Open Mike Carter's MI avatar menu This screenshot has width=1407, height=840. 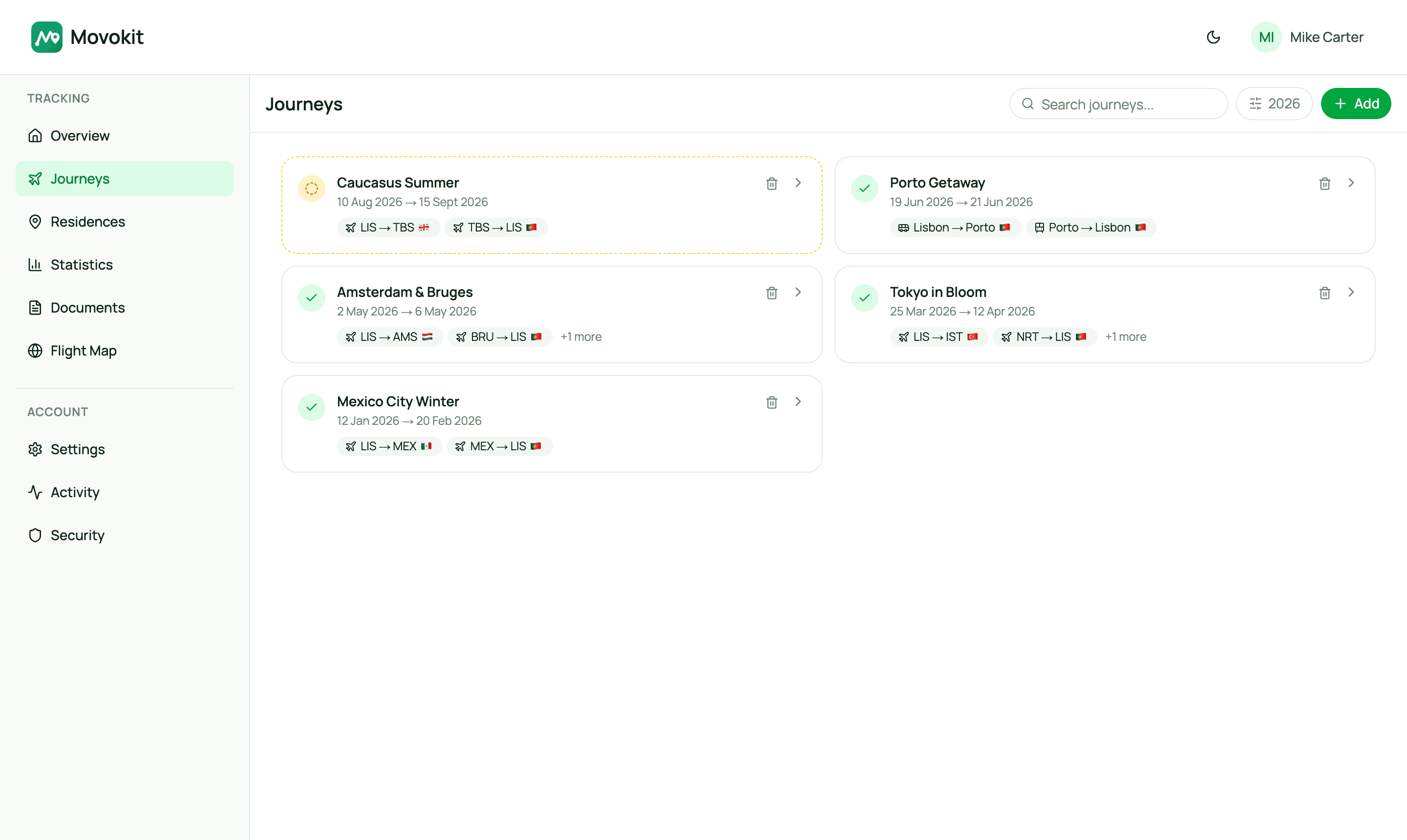(1266, 37)
